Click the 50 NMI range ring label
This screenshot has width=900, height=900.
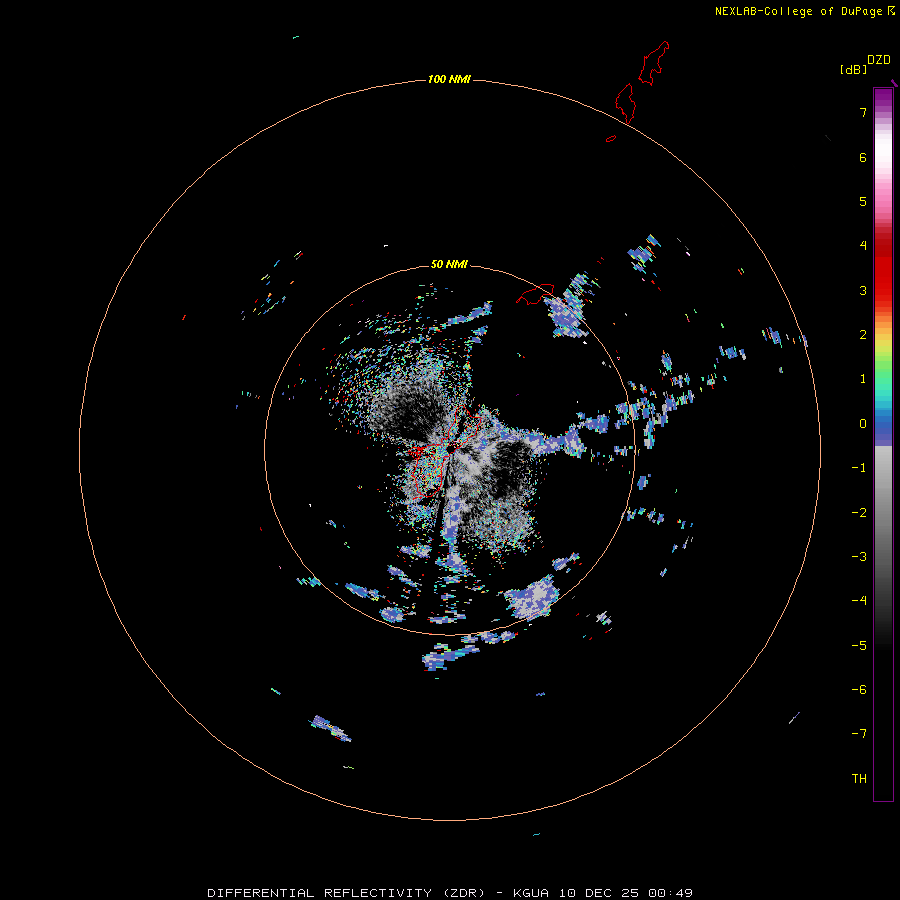tap(449, 264)
